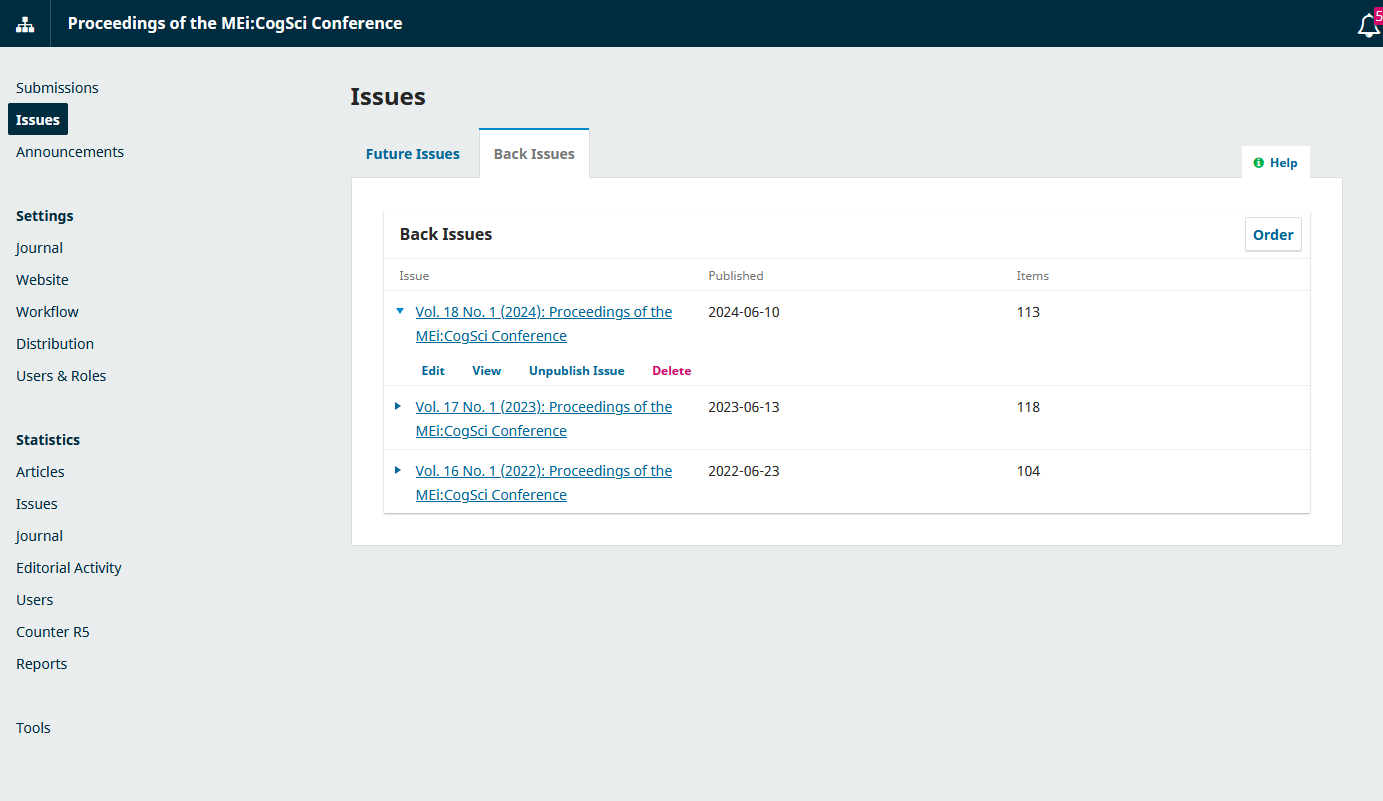The height and width of the screenshot is (801, 1383).
Task: Click the Settings section heading
Action: (x=45, y=216)
